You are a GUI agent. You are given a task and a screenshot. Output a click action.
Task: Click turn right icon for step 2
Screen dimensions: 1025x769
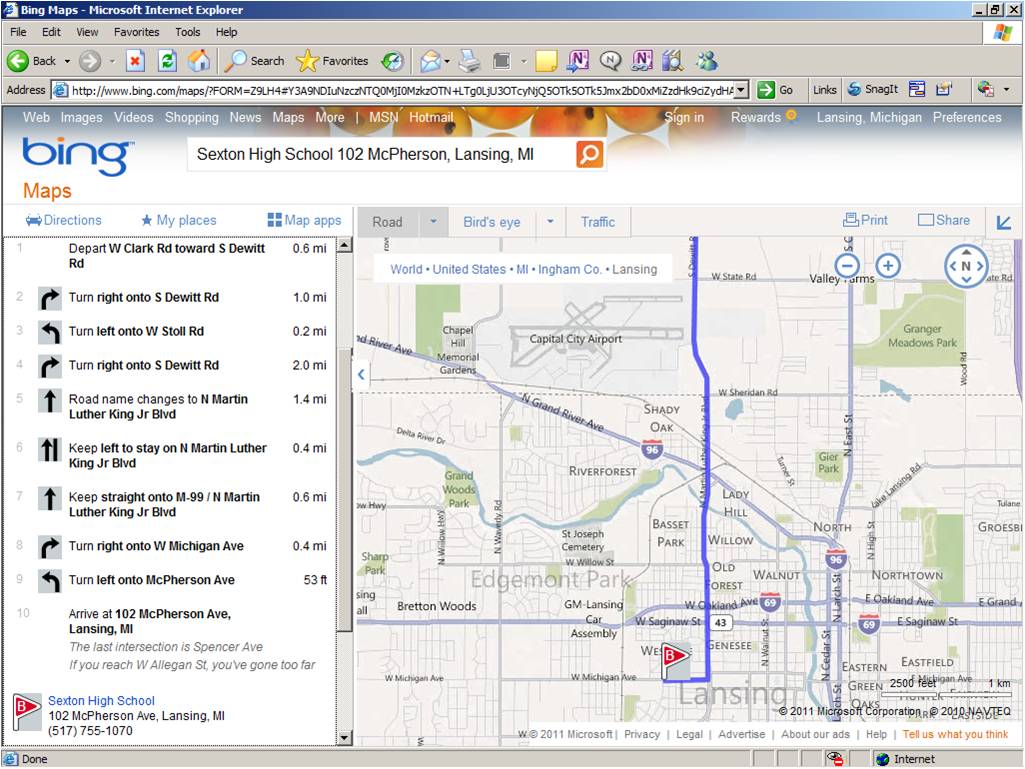tap(50, 298)
